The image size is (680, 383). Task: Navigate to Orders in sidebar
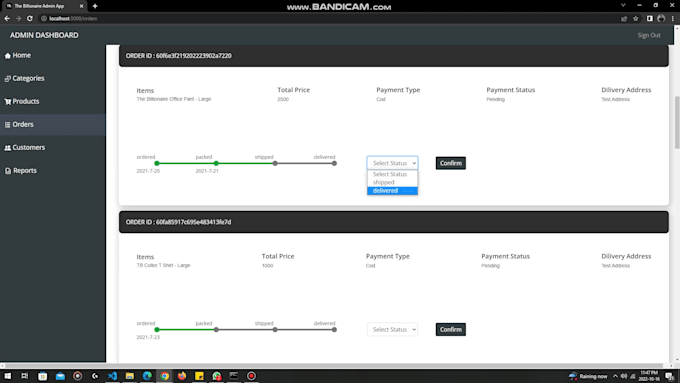pyautogui.click(x=52, y=124)
